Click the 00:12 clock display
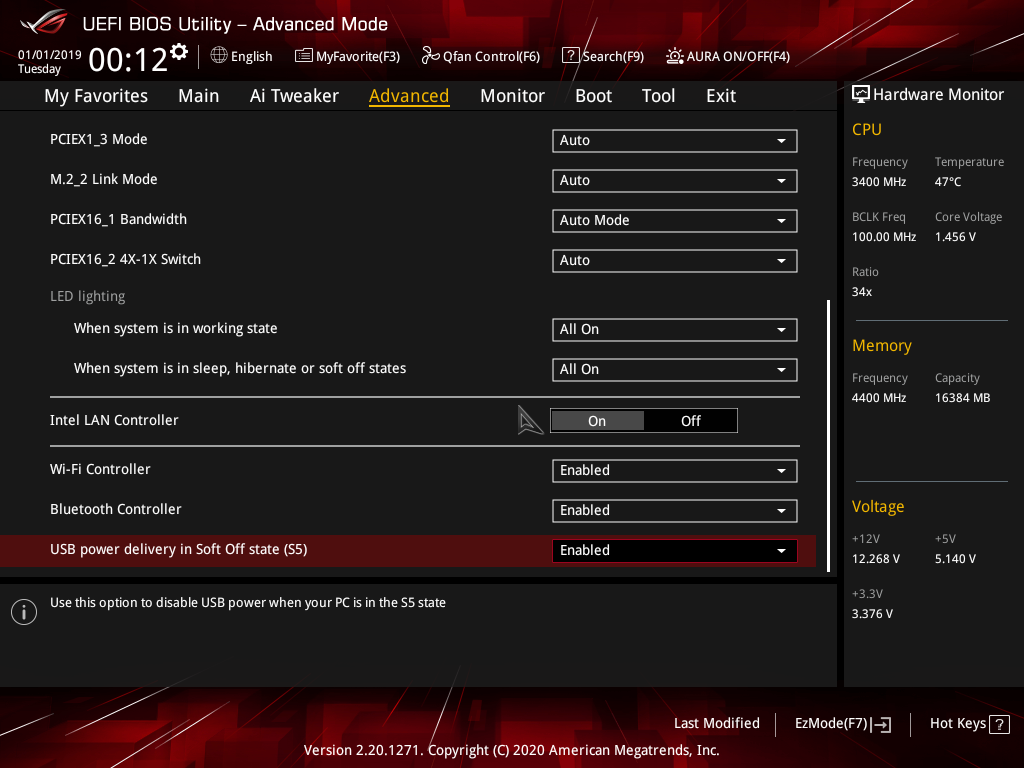Viewport: 1024px width, 768px height. coord(127,60)
